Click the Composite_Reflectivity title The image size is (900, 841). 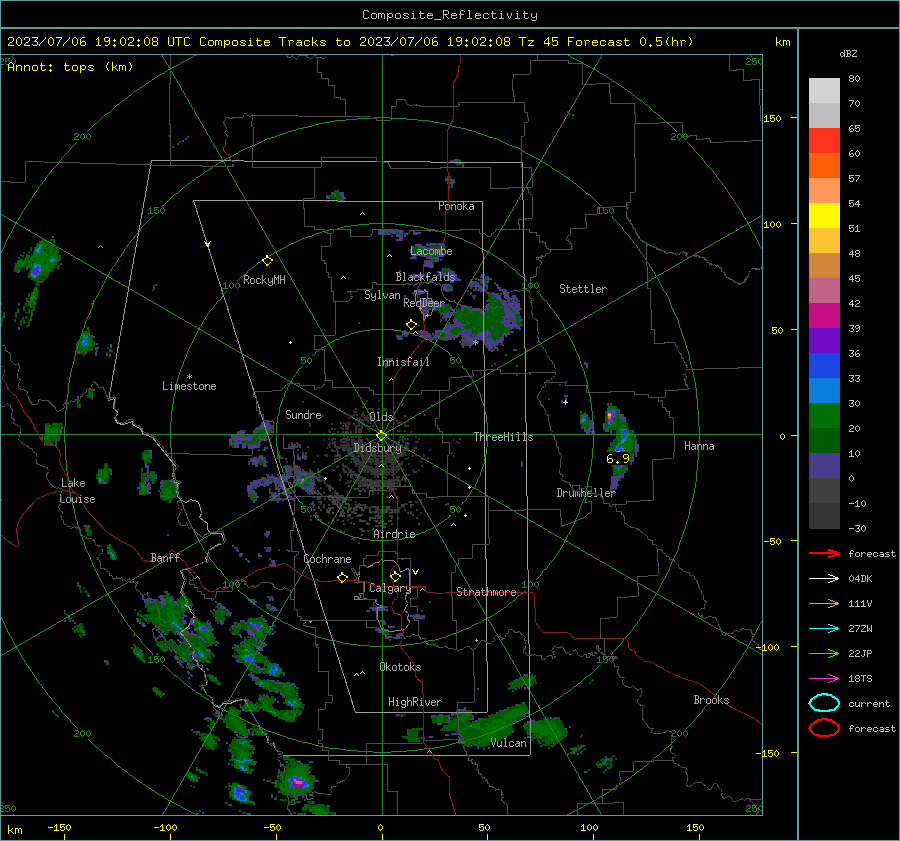449,15
